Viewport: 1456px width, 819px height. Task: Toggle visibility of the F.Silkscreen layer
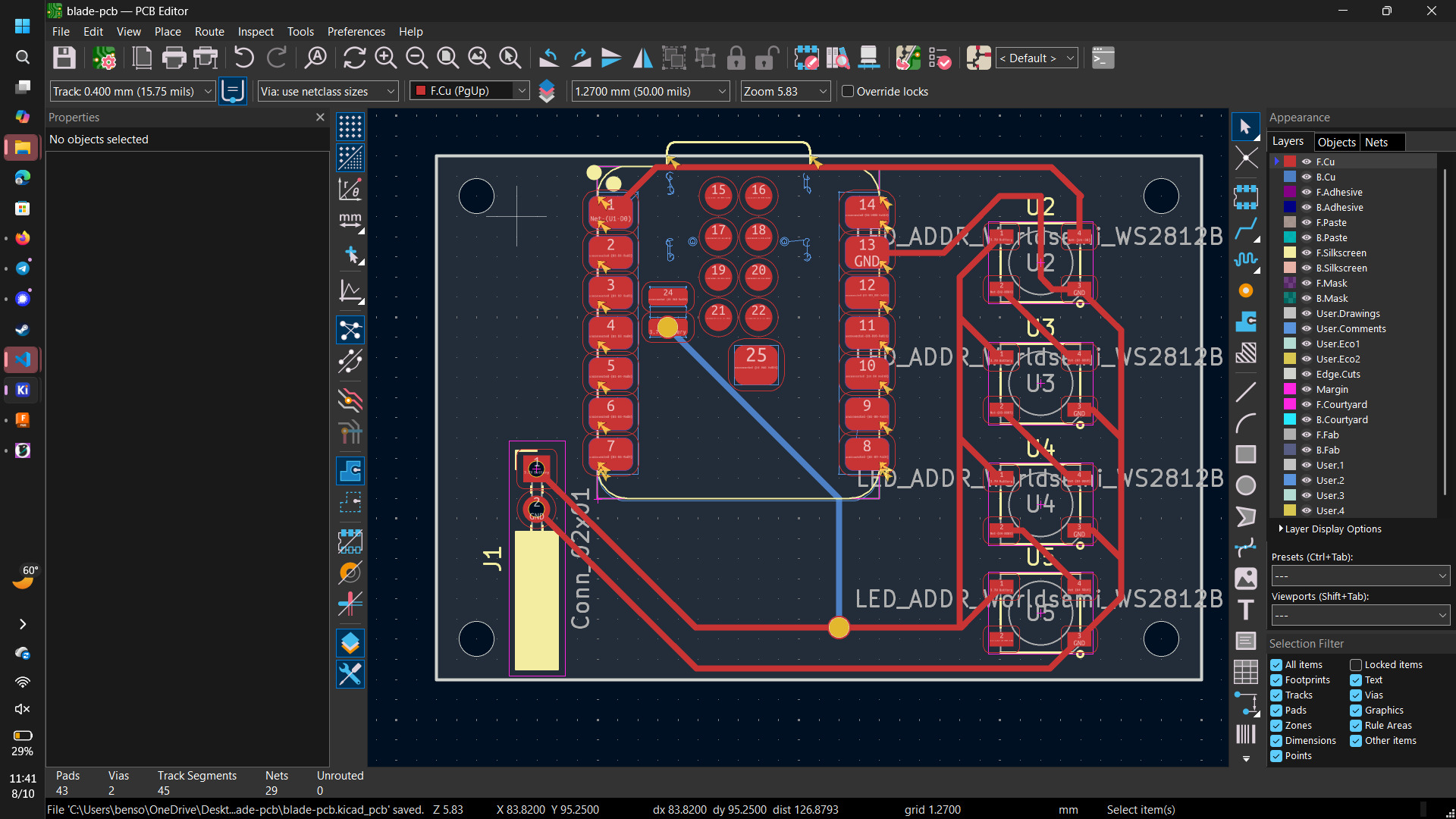(1307, 253)
